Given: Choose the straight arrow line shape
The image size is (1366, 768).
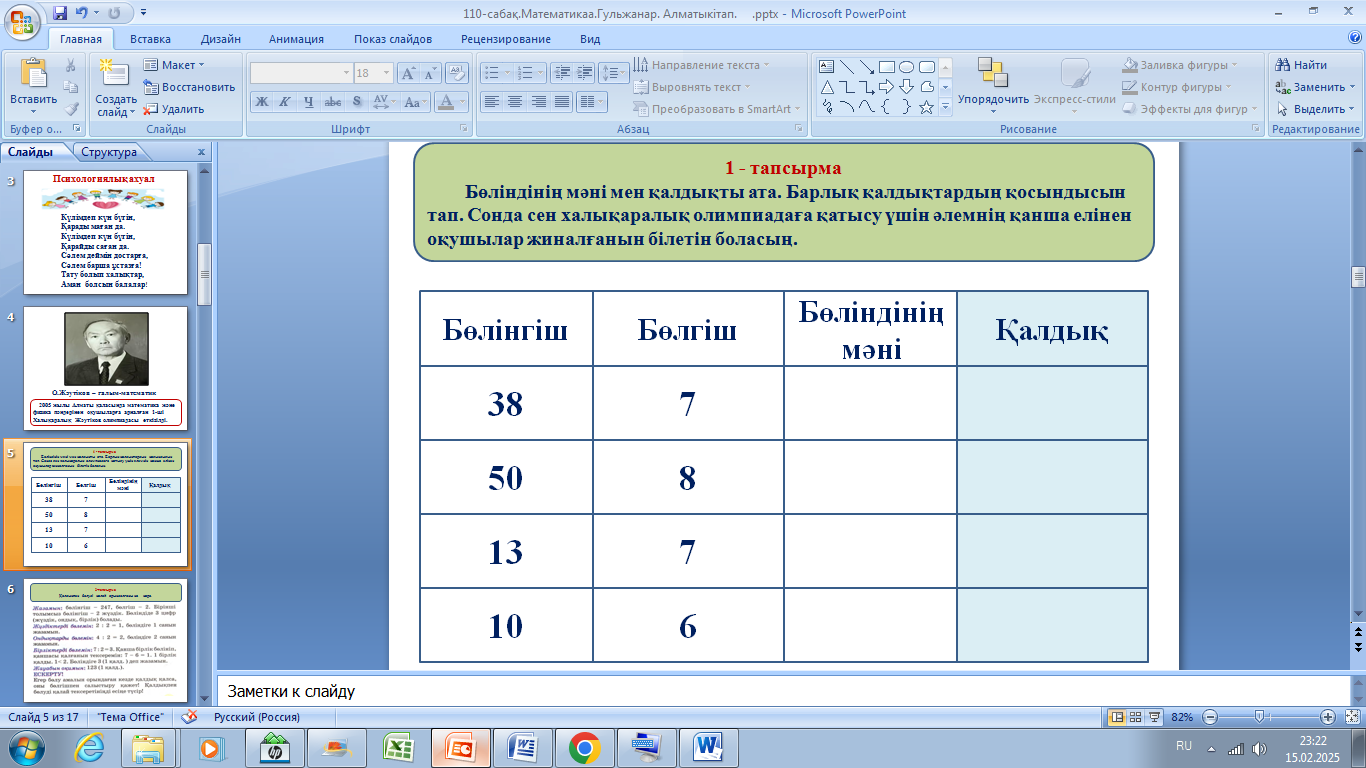Looking at the screenshot, I should [866, 67].
